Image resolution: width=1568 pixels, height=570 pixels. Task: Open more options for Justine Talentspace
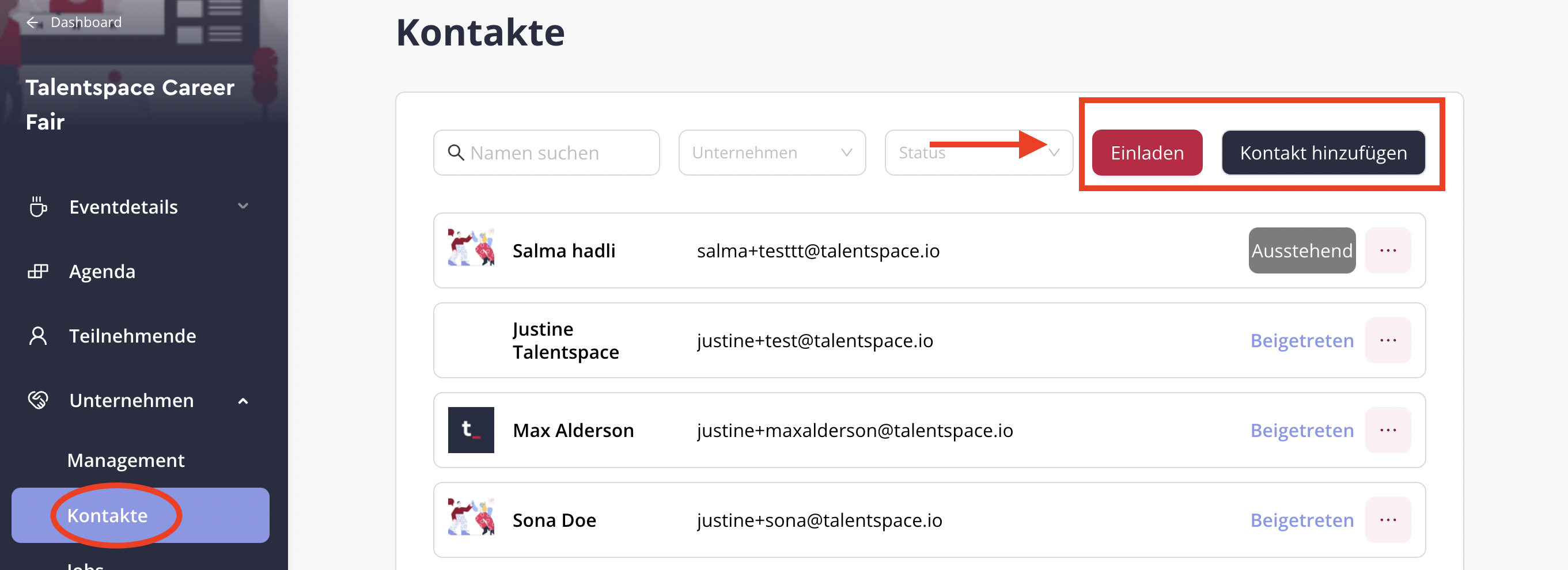pyautogui.click(x=1388, y=341)
